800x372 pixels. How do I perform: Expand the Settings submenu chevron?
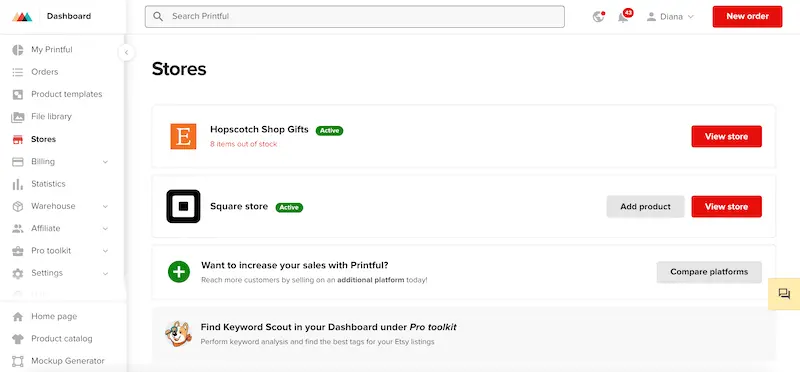[105, 274]
